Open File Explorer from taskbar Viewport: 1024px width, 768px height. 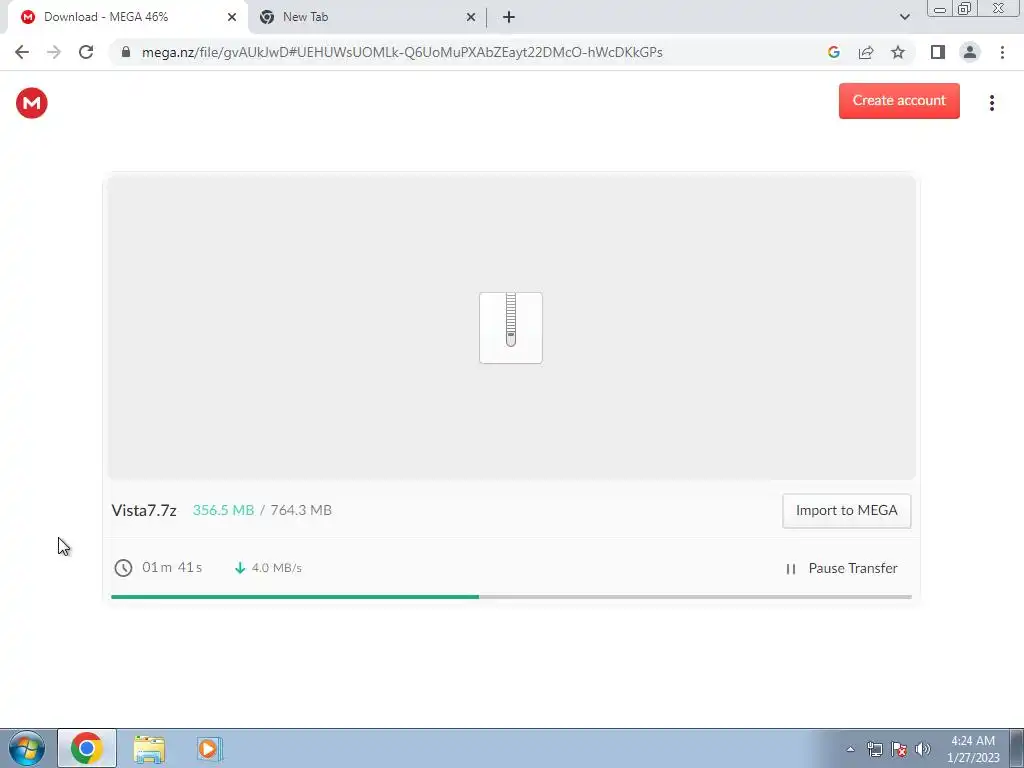point(149,748)
